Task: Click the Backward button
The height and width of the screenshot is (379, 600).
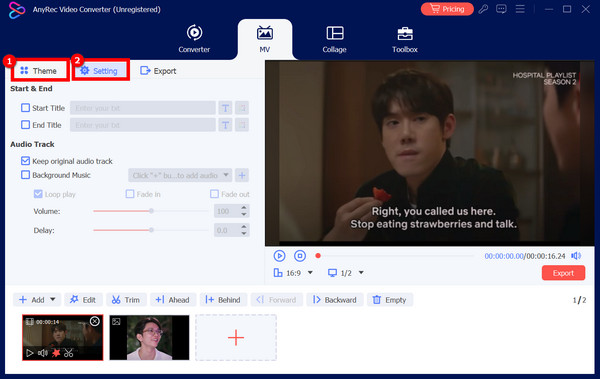Action: (335, 300)
